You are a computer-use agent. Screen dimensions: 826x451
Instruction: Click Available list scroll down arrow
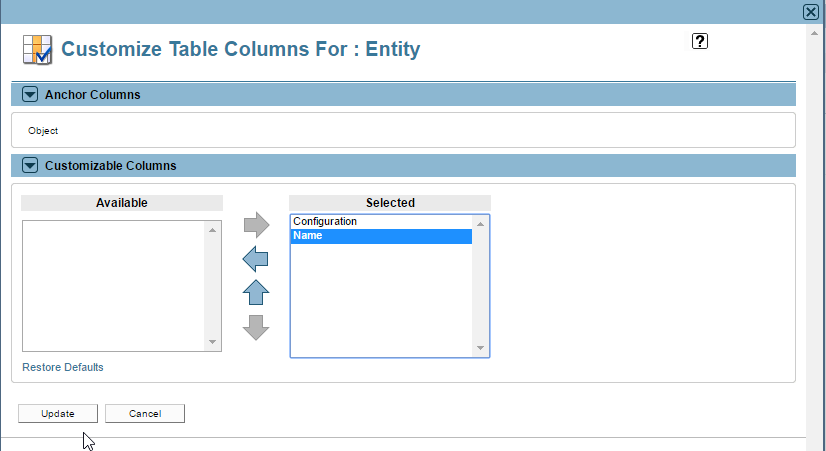[212, 342]
